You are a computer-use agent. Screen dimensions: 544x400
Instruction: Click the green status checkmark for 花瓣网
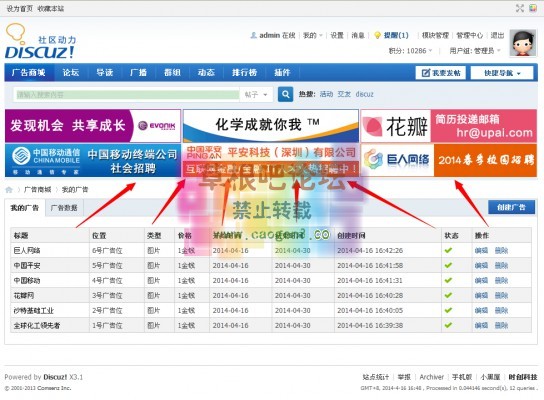tap(448, 295)
